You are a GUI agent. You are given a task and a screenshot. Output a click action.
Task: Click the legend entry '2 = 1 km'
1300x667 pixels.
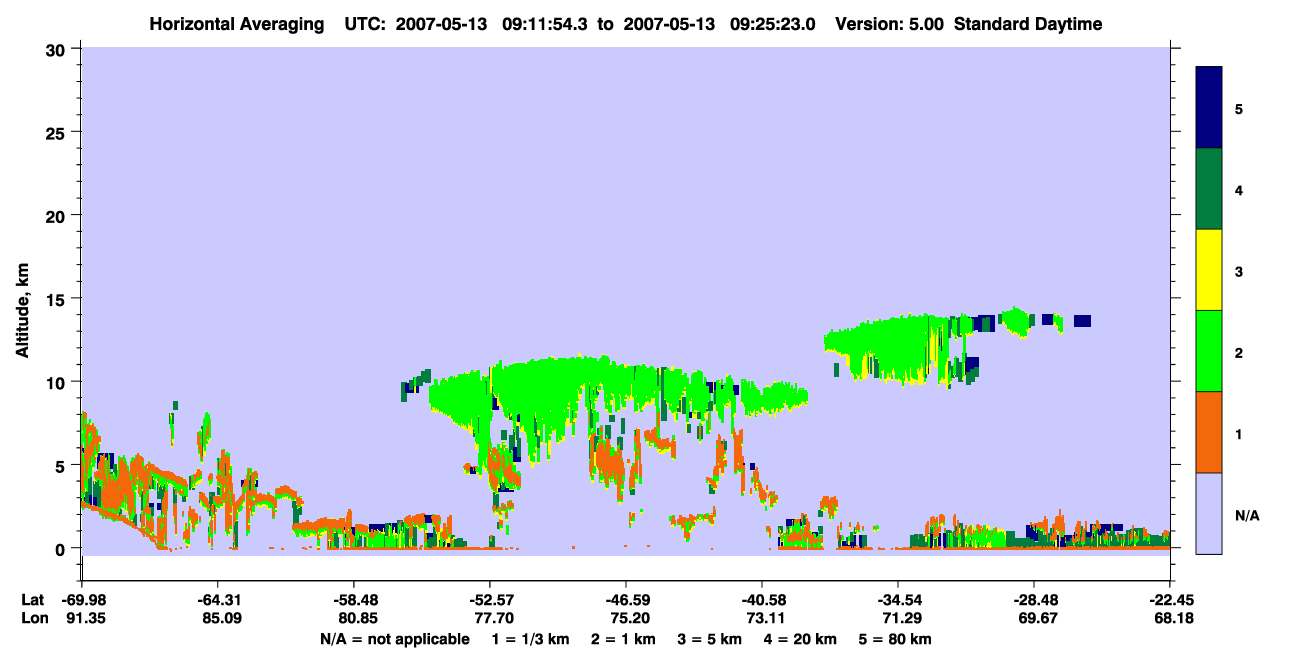tap(625, 639)
